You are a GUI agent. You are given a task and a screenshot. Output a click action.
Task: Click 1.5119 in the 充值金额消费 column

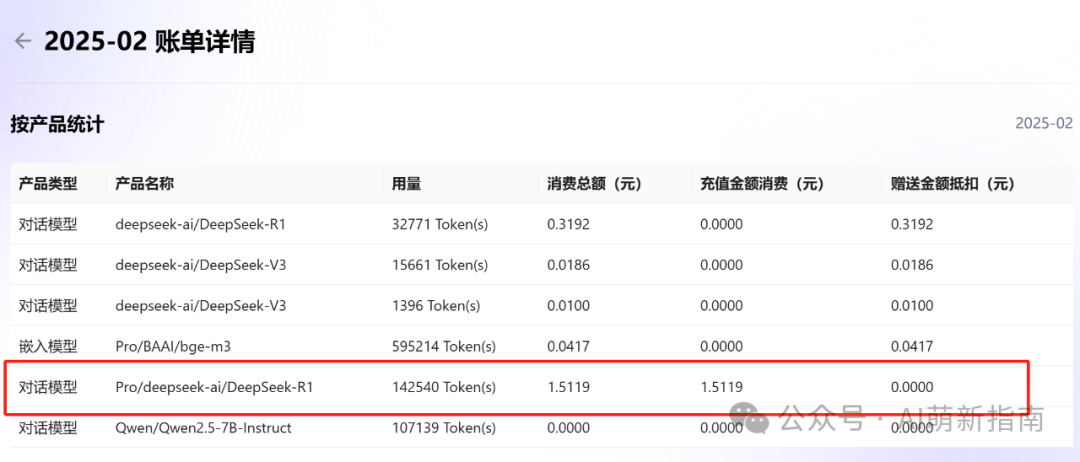[721, 387]
